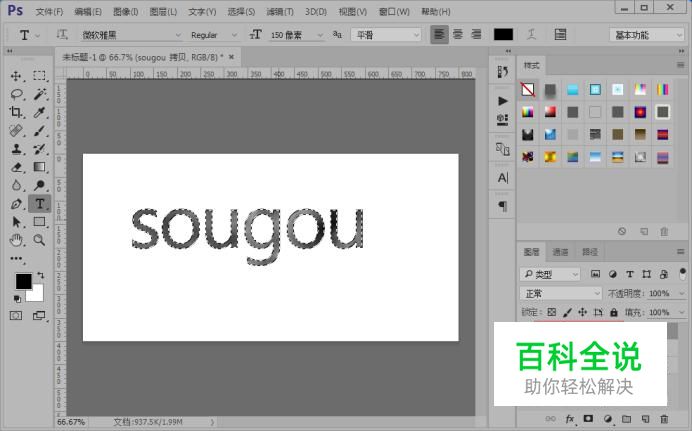Toggle lock transparent pixels

(x=552, y=312)
